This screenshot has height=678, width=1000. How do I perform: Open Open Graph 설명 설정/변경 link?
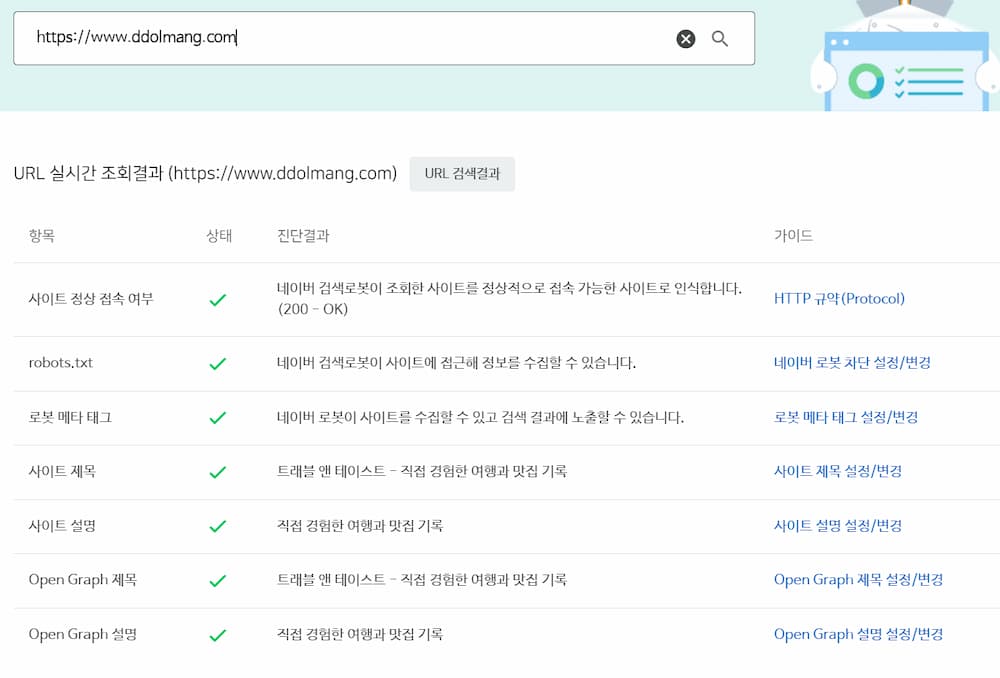click(858, 635)
